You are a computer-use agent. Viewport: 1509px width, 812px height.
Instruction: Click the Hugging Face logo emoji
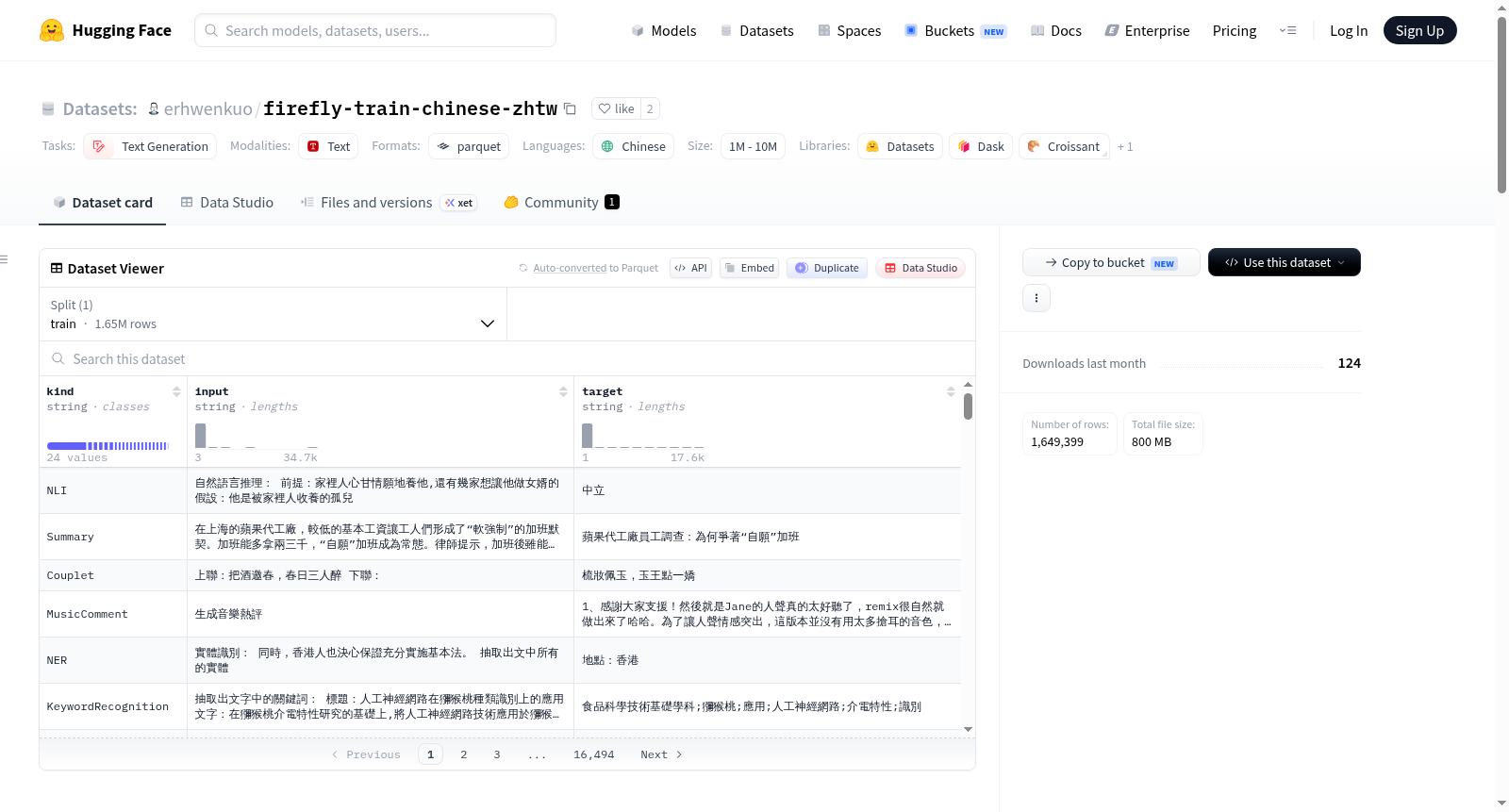(x=52, y=30)
